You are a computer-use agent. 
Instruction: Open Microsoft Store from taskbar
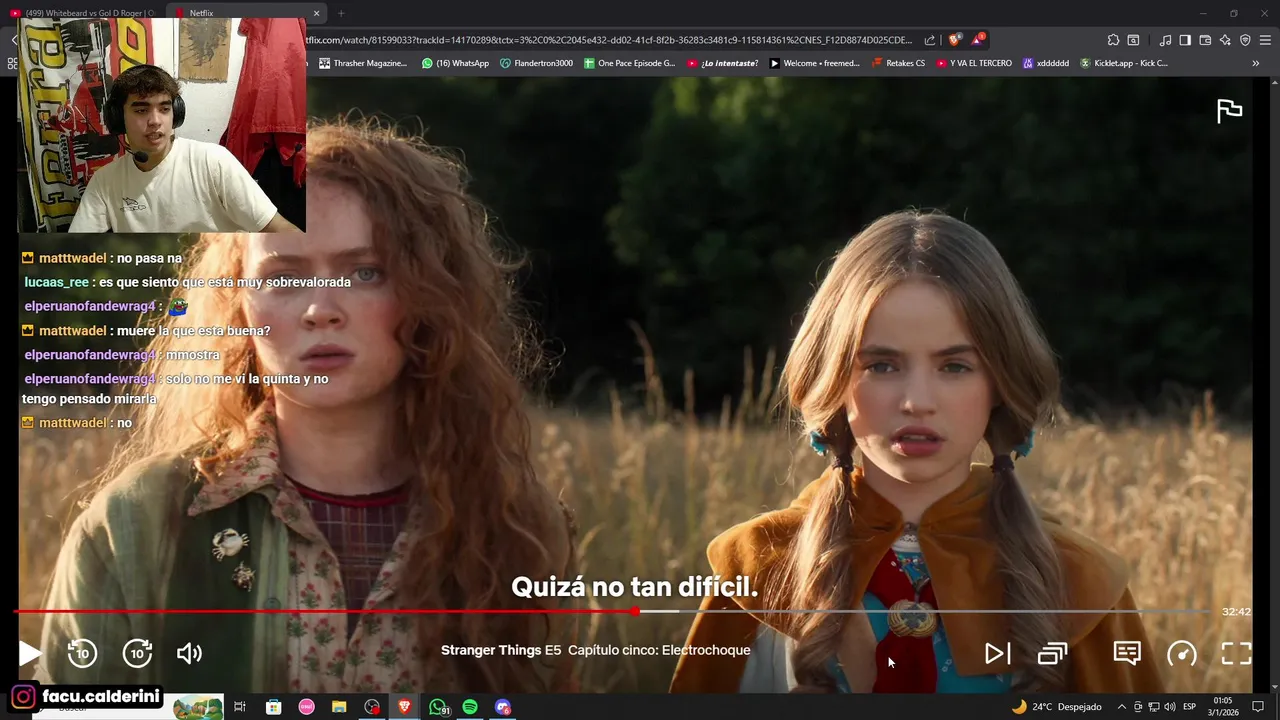[x=273, y=707]
